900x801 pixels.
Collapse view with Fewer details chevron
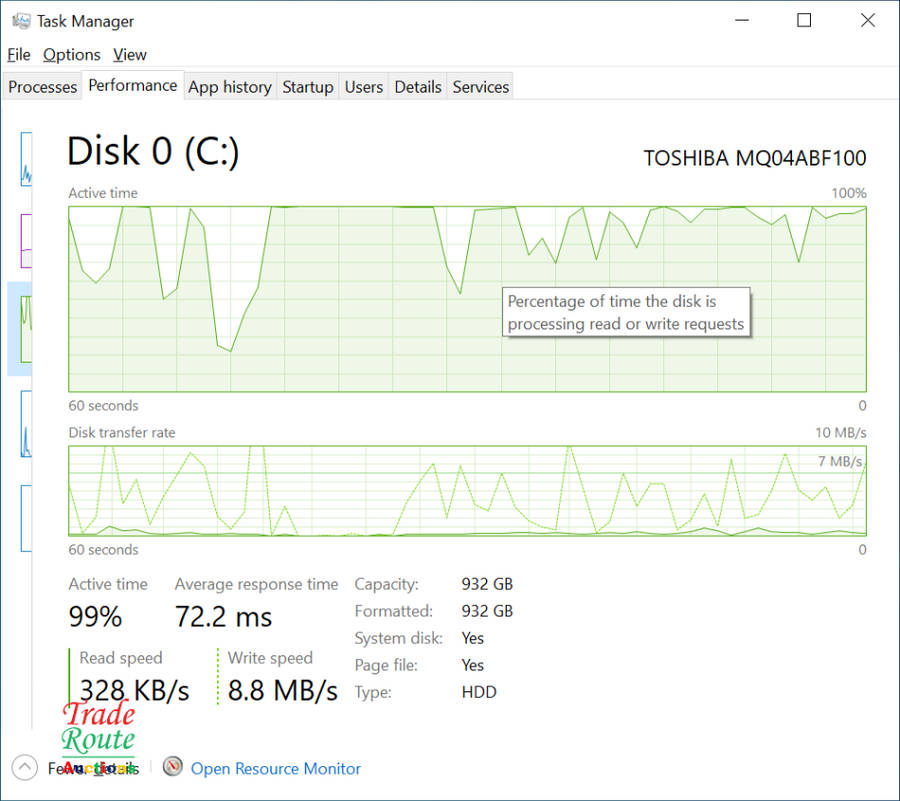click(25, 768)
